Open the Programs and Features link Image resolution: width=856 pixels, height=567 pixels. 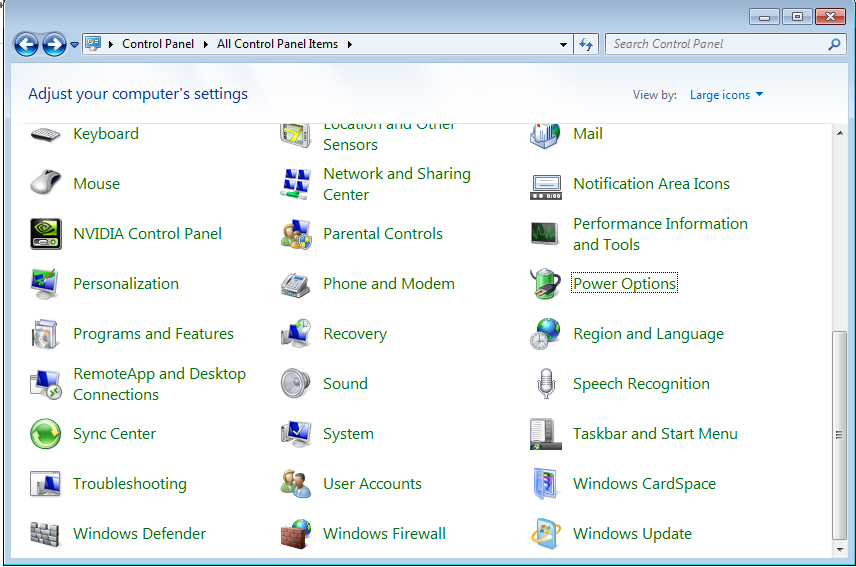[153, 334]
